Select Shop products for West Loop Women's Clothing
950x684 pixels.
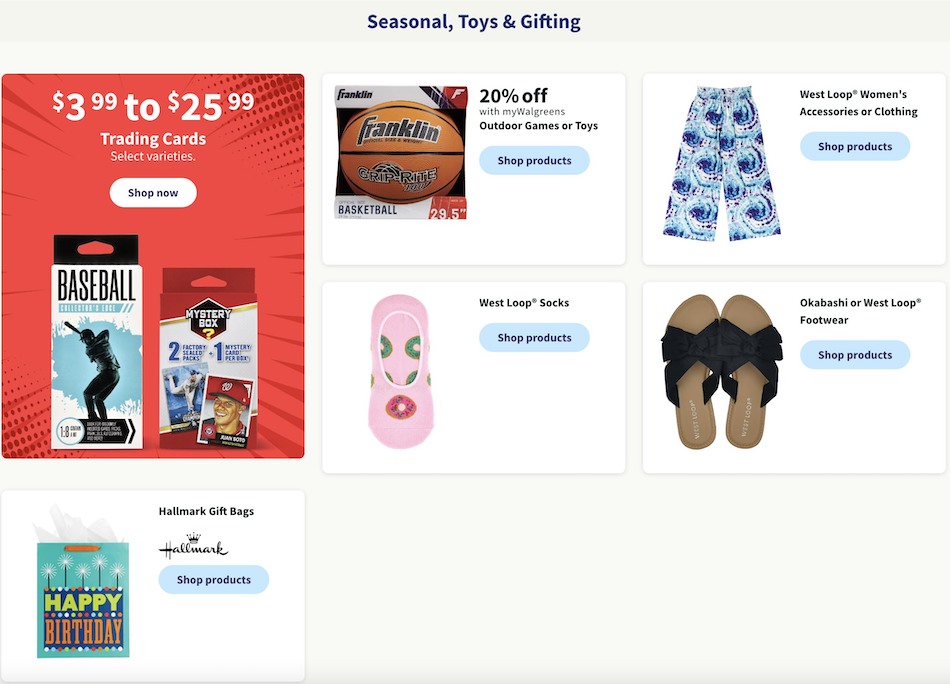855,147
